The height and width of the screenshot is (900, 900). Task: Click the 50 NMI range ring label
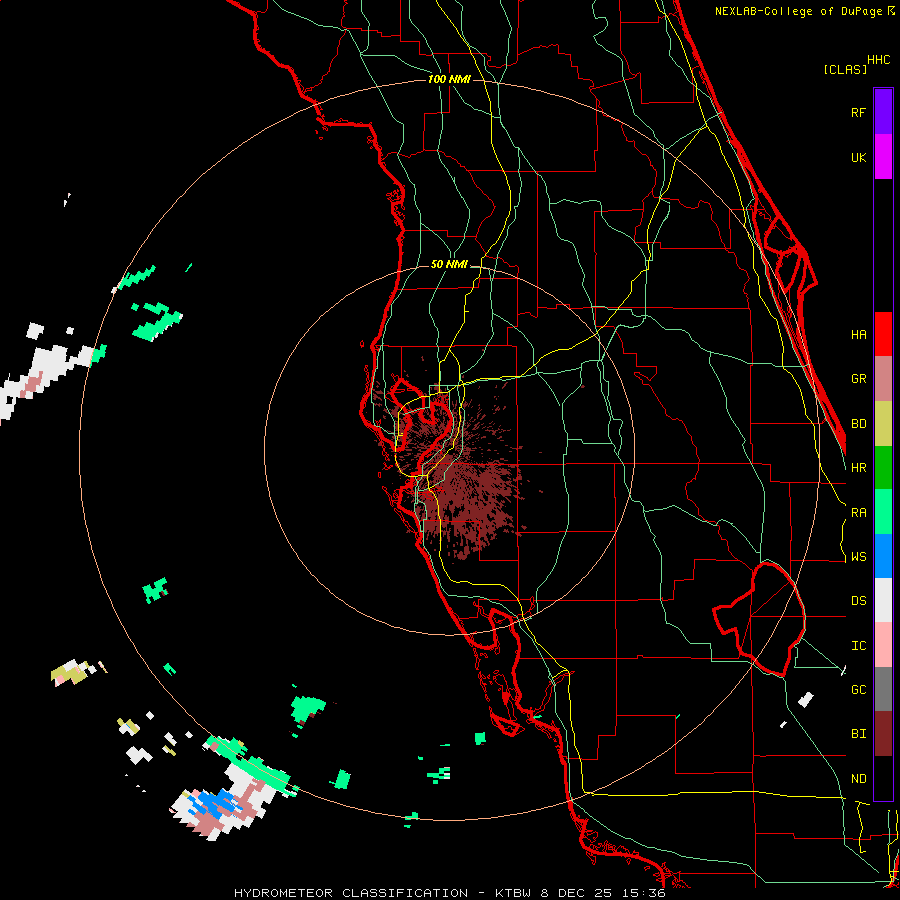(449, 264)
